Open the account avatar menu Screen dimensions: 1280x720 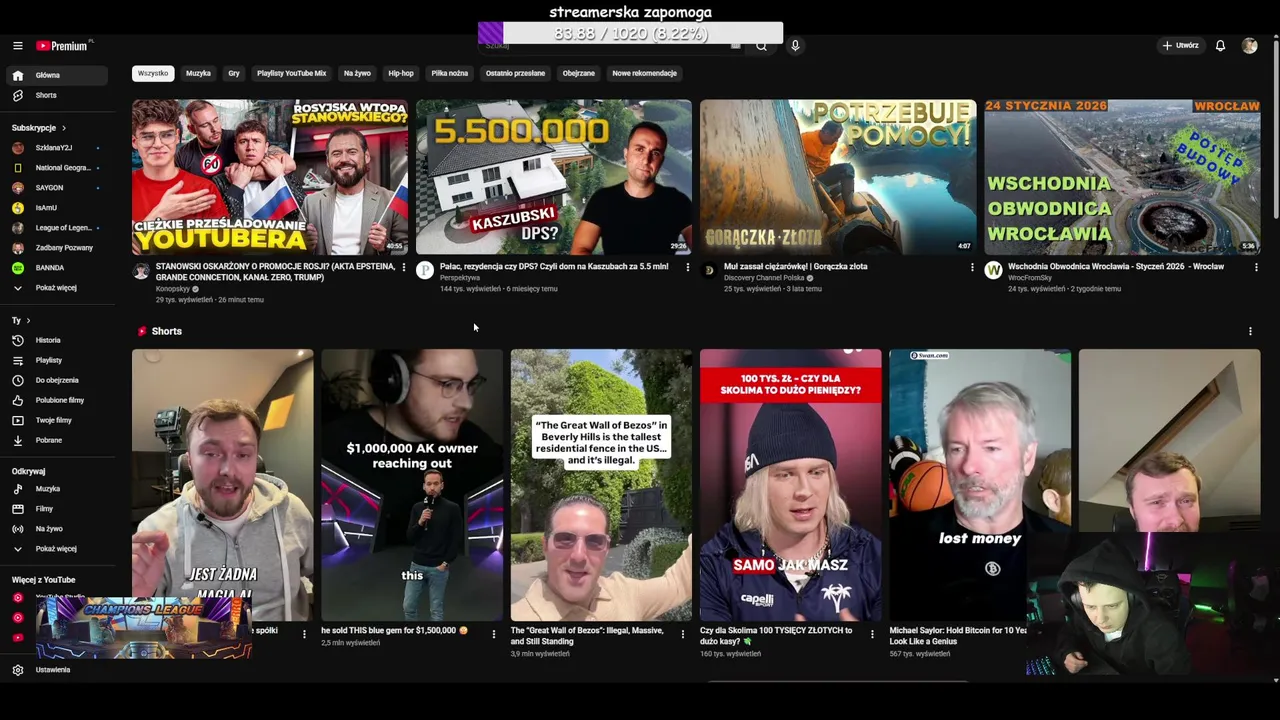[1249, 46]
